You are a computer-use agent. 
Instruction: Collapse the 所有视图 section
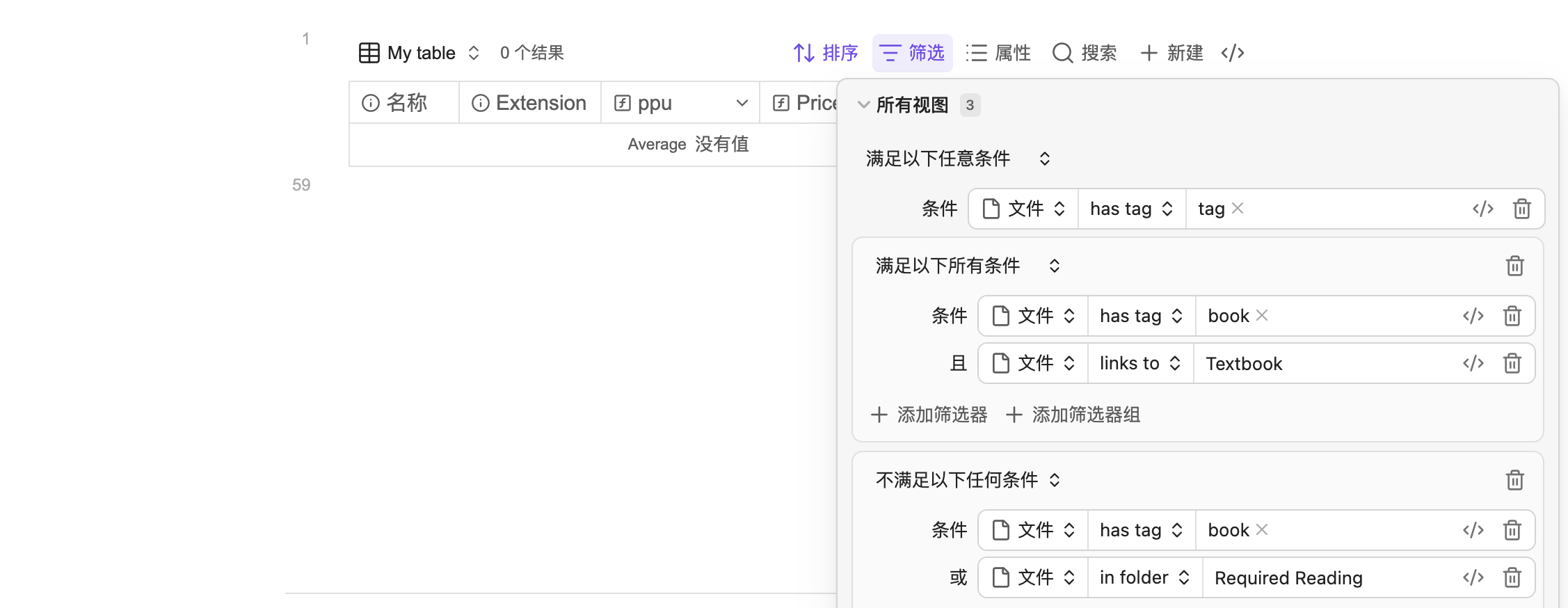864,105
